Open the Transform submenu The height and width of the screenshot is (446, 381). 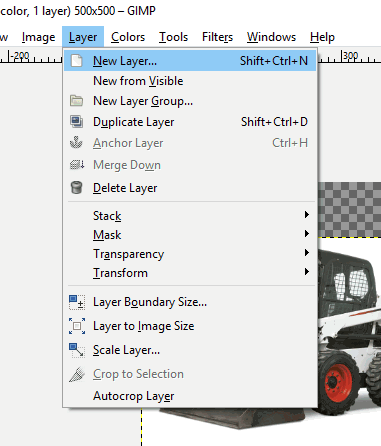pos(190,273)
